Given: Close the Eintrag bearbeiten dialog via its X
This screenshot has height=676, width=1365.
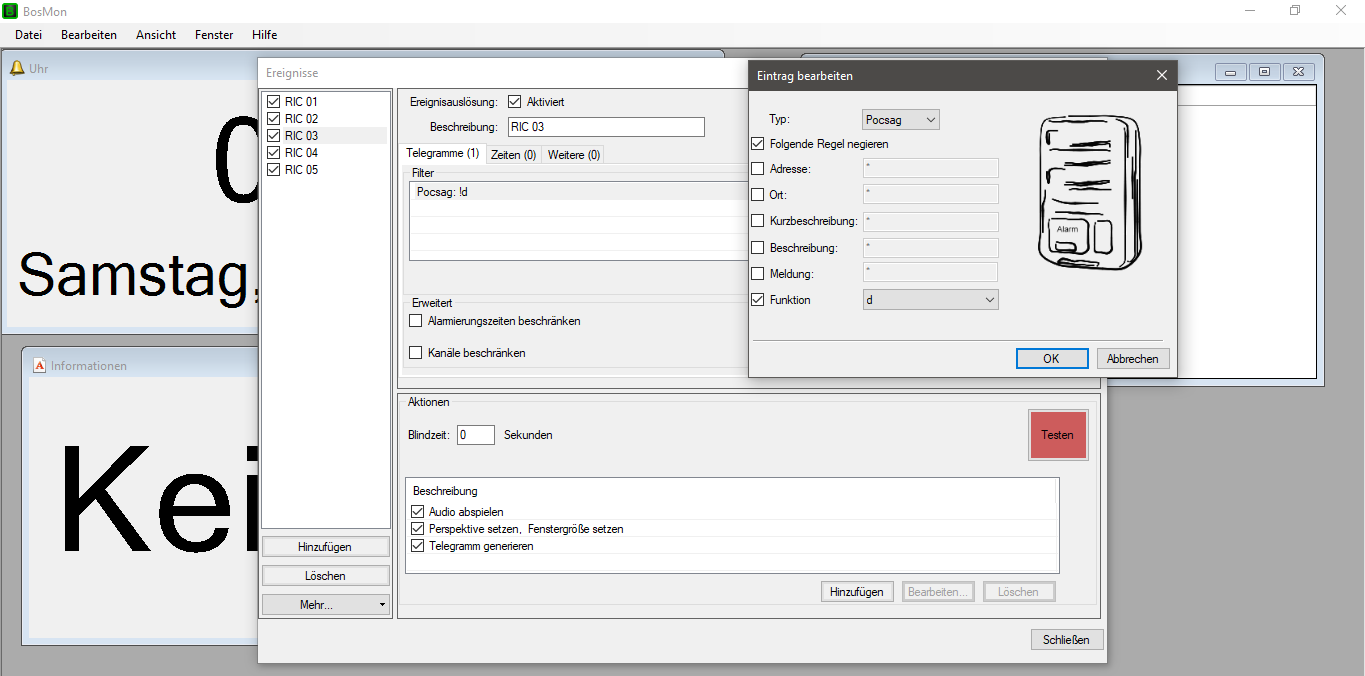Looking at the screenshot, I should (x=1161, y=75).
